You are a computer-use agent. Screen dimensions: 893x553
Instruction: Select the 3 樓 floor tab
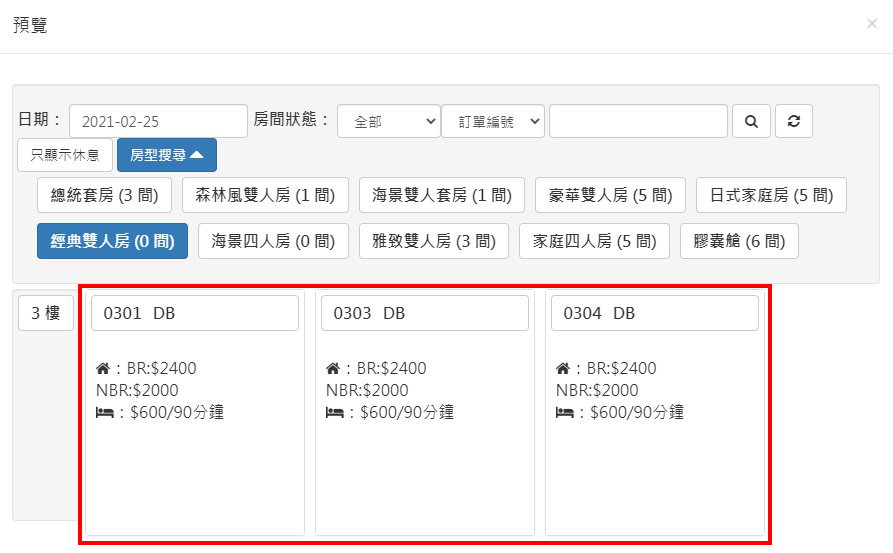point(46,313)
